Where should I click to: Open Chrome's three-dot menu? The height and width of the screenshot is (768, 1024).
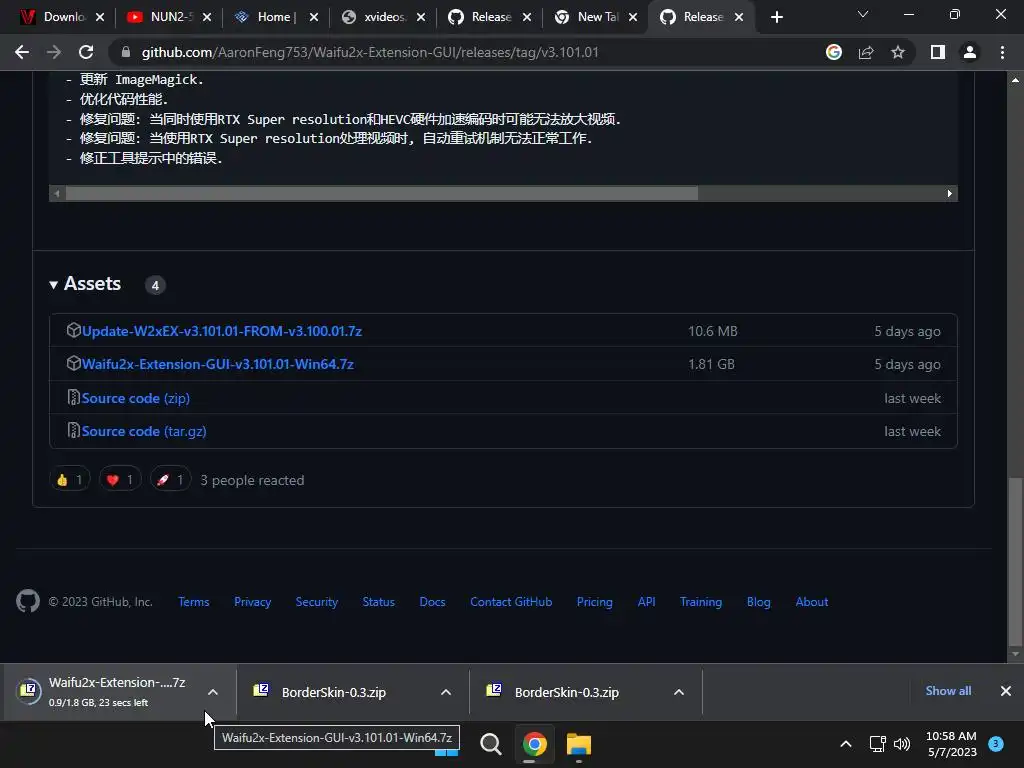click(1002, 52)
